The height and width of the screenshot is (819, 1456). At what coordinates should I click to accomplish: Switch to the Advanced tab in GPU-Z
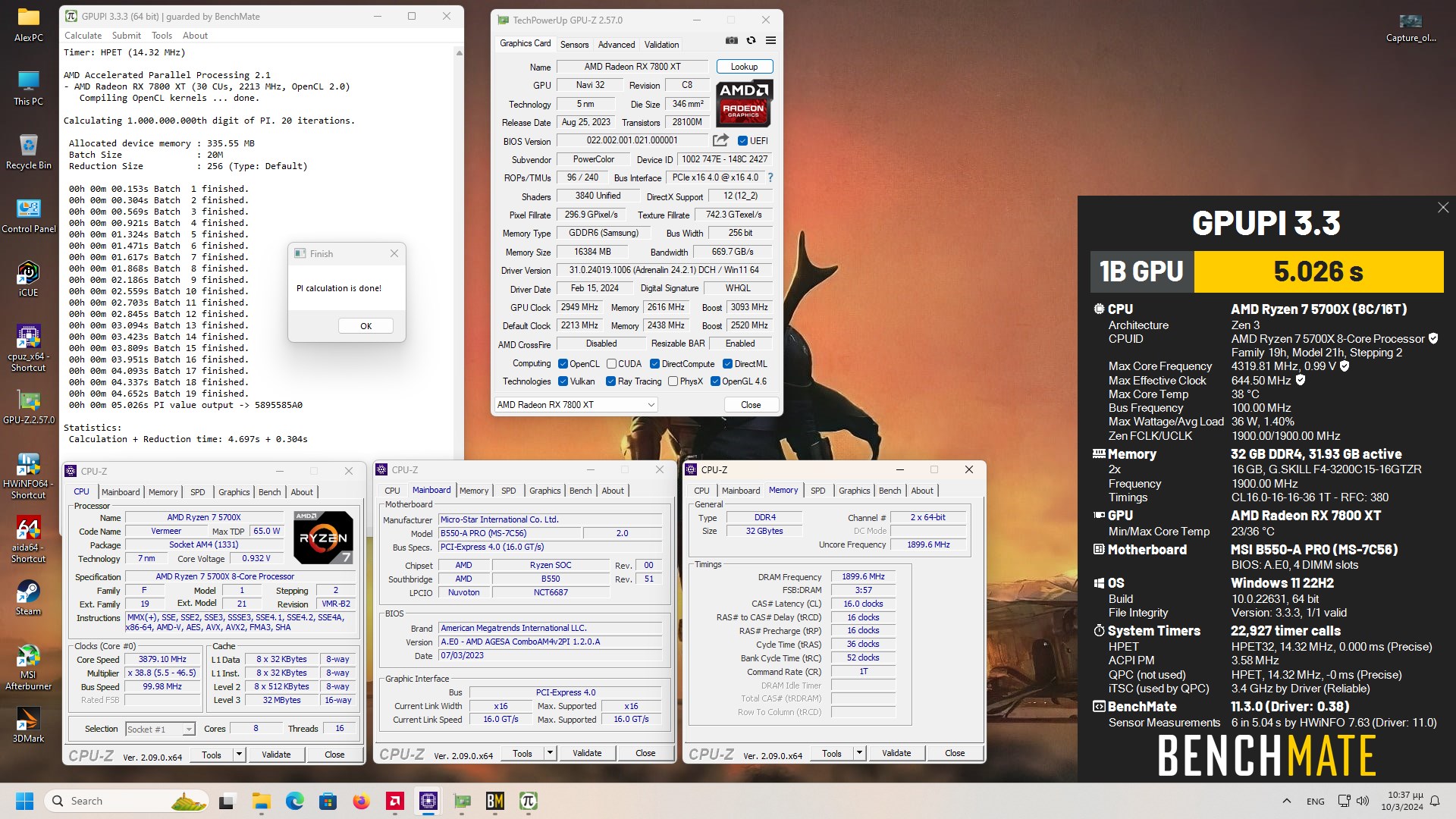pos(616,45)
